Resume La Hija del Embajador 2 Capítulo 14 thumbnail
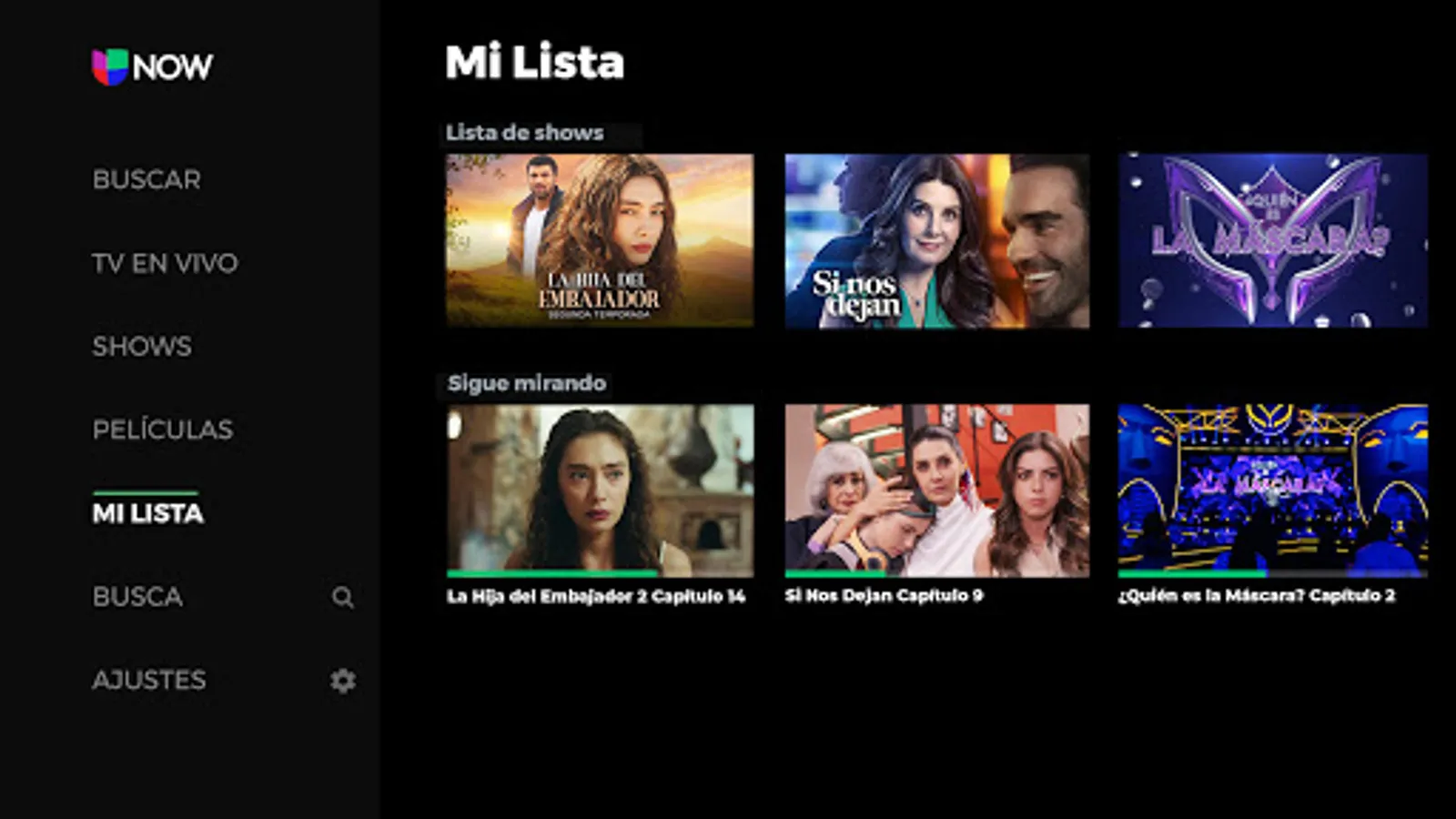Viewport: 1456px width, 819px height. coord(600,489)
